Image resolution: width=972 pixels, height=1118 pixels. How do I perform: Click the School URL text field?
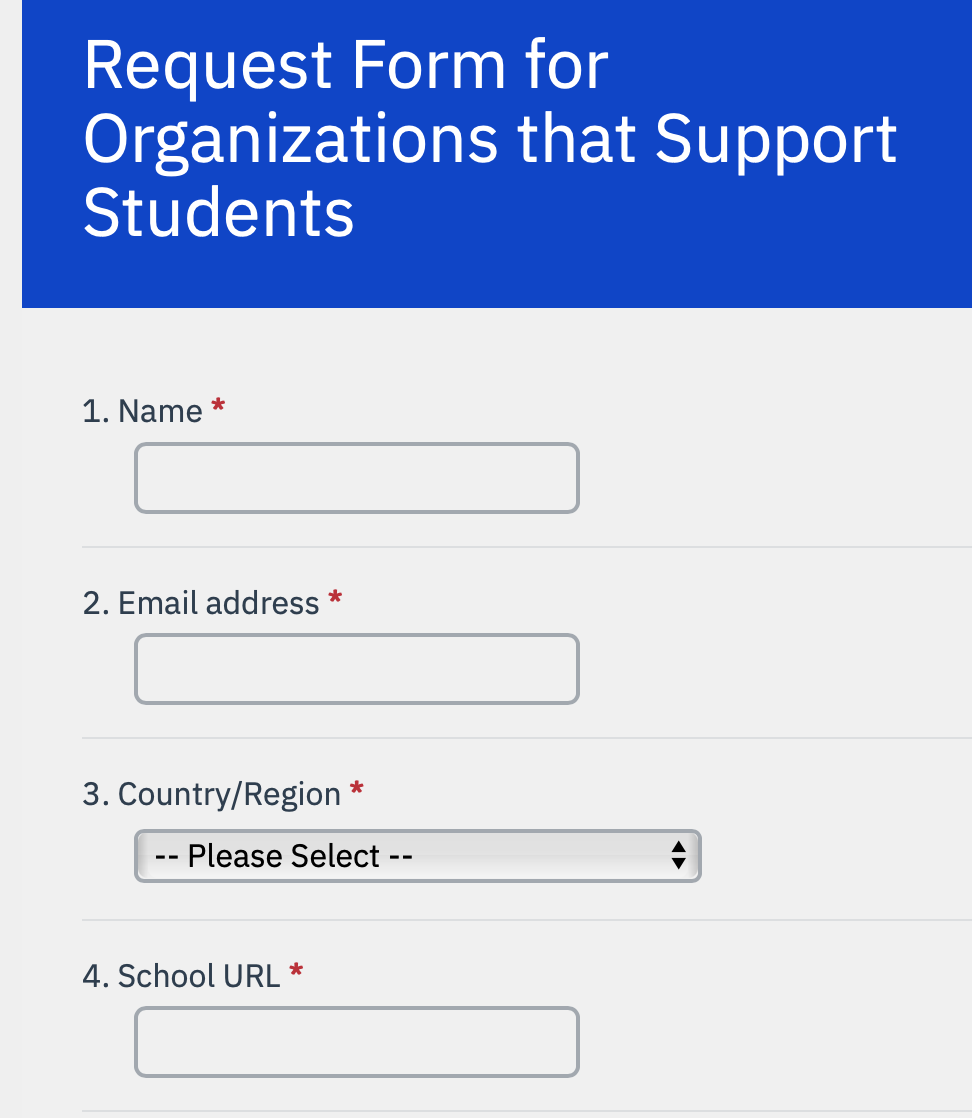[x=357, y=1042]
